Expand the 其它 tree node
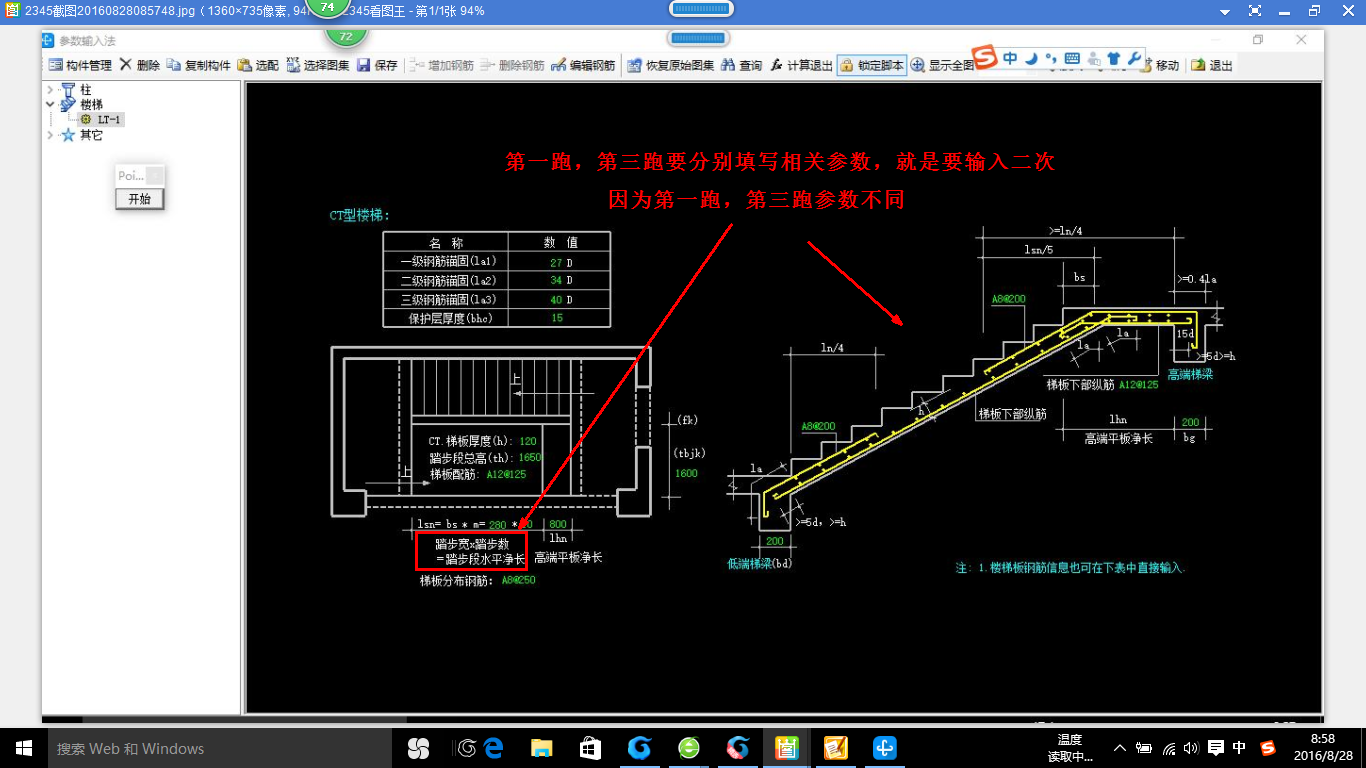Screen dimensions: 1366x768 click(x=50, y=135)
